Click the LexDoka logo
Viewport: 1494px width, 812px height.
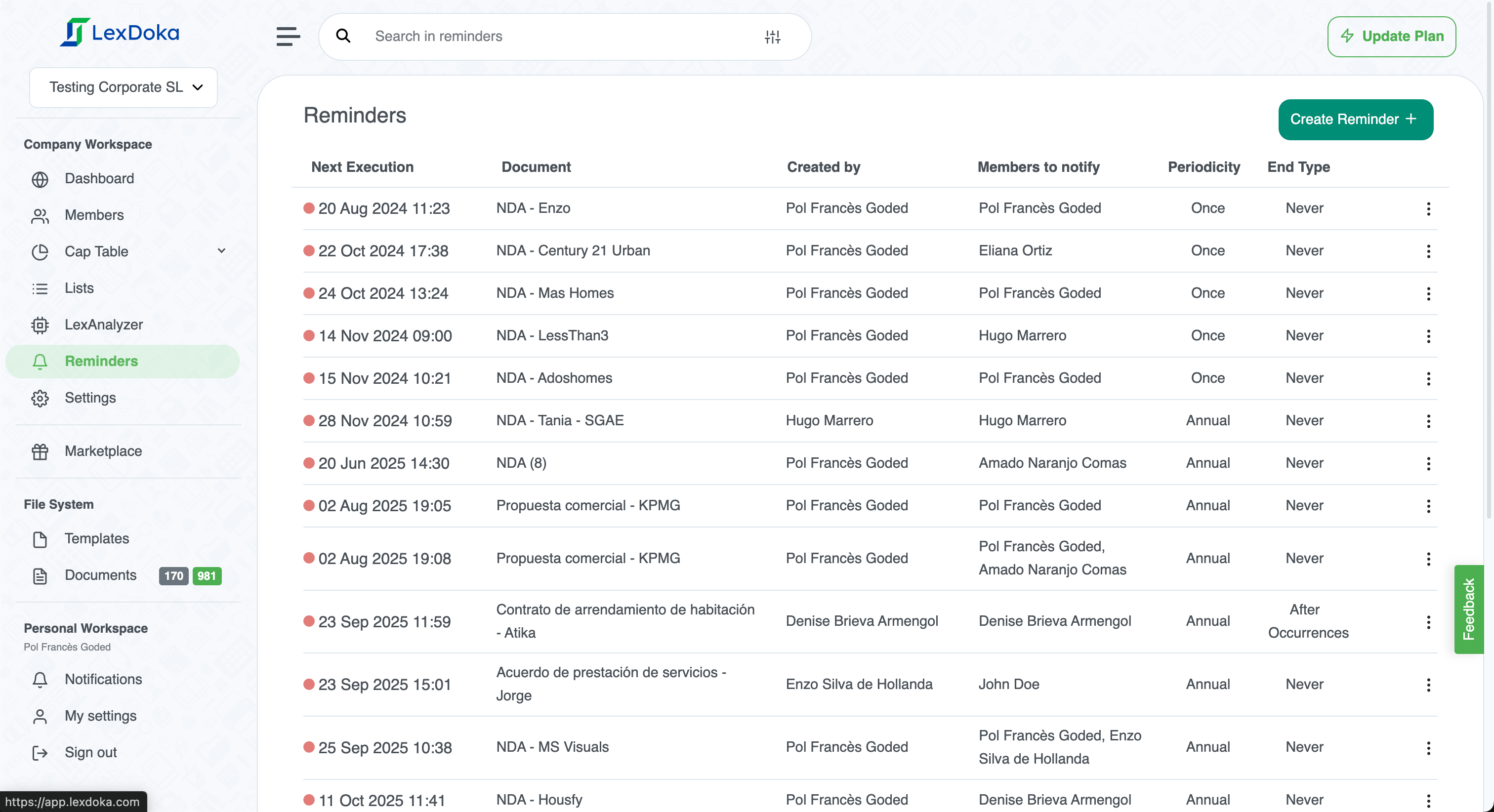tap(120, 33)
